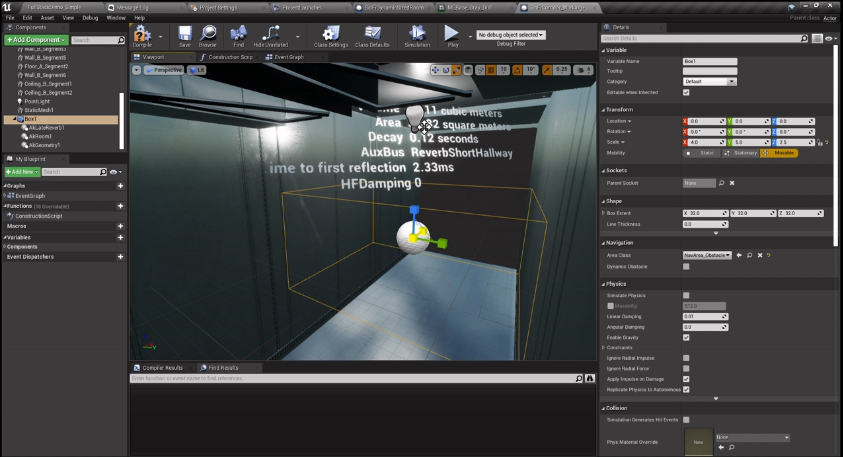Click the Phys Material Override thumbnail

[x=698, y=441]
